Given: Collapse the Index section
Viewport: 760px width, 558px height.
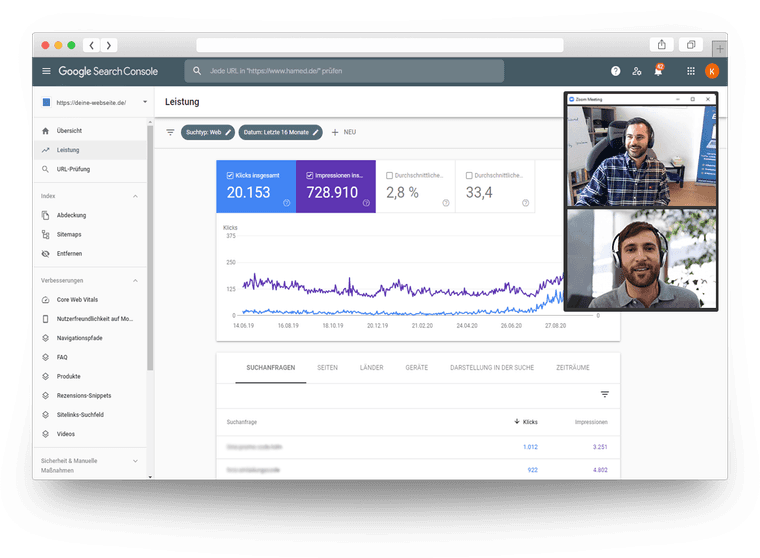Looking at the screenshot, I should click(x=135, y=196).
